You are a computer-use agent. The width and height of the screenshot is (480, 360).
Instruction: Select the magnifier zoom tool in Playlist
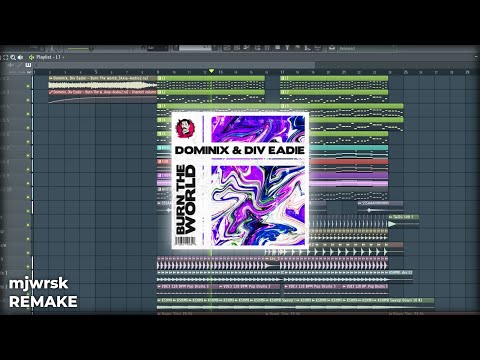click(x=13, y=57)
